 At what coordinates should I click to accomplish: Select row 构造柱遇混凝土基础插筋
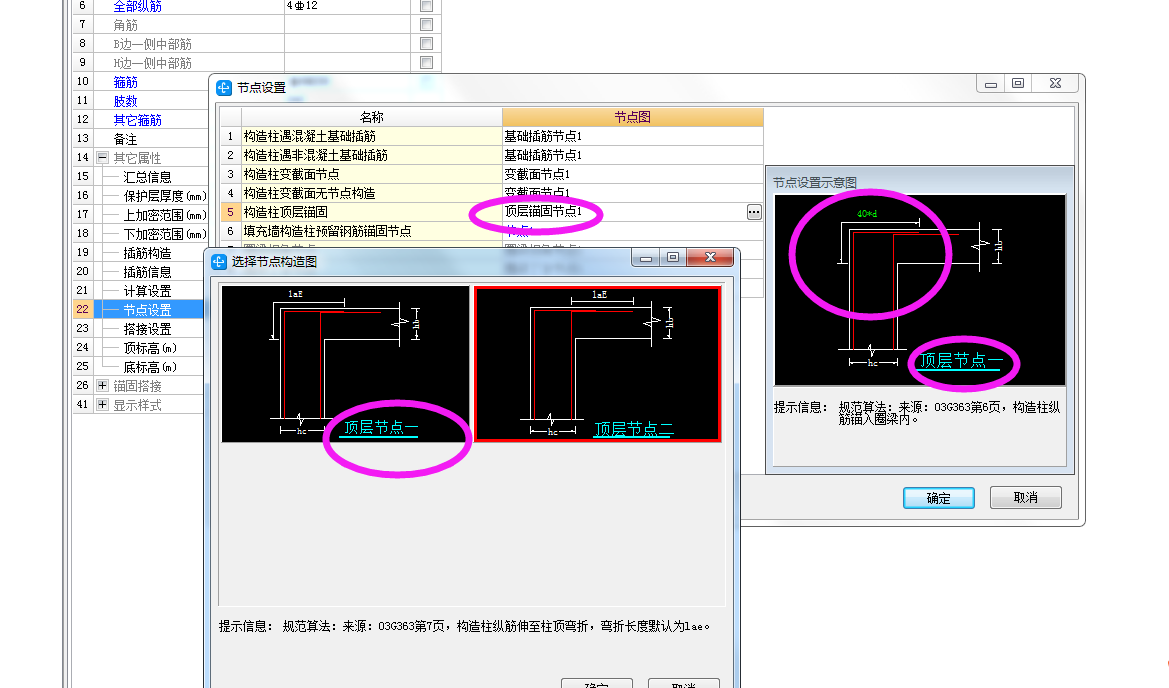[x=371, y=136]
